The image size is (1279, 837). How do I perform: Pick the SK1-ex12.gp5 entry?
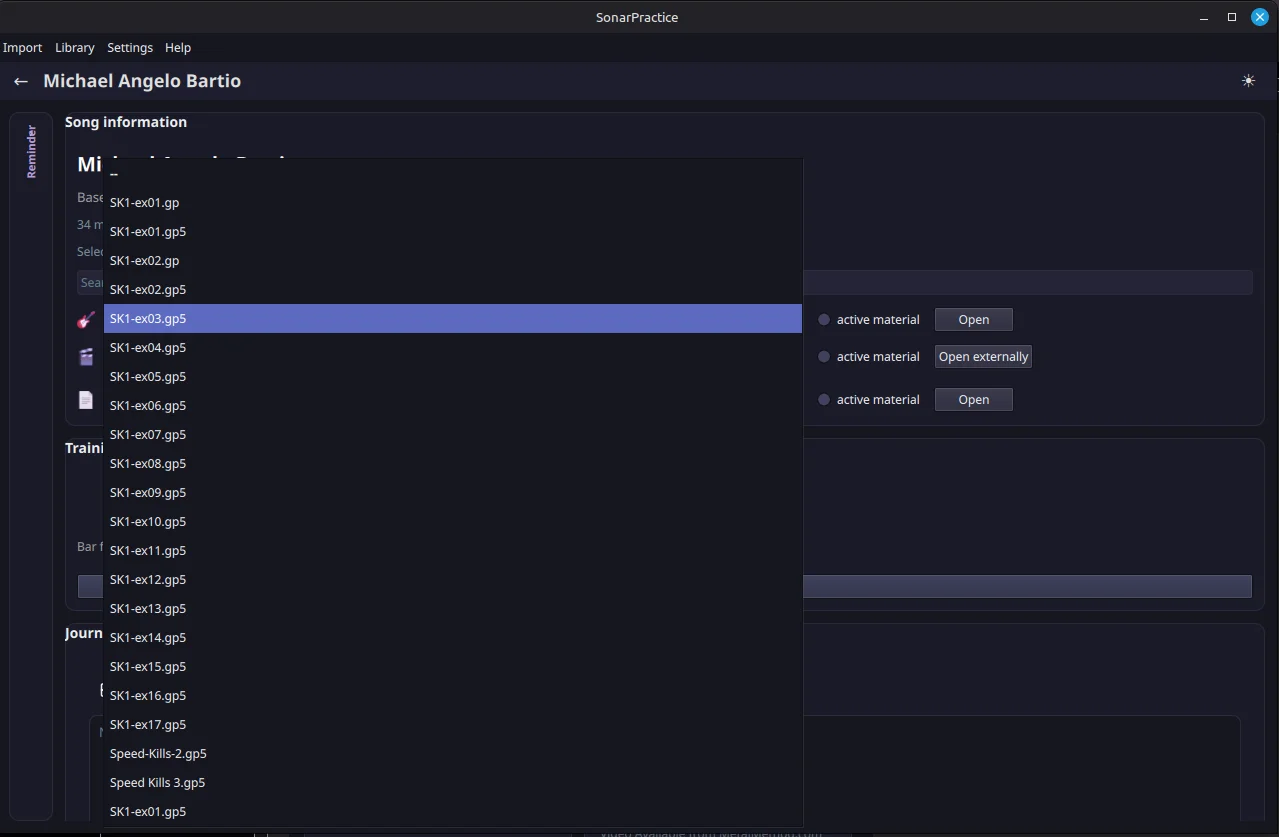pos(453,580)
